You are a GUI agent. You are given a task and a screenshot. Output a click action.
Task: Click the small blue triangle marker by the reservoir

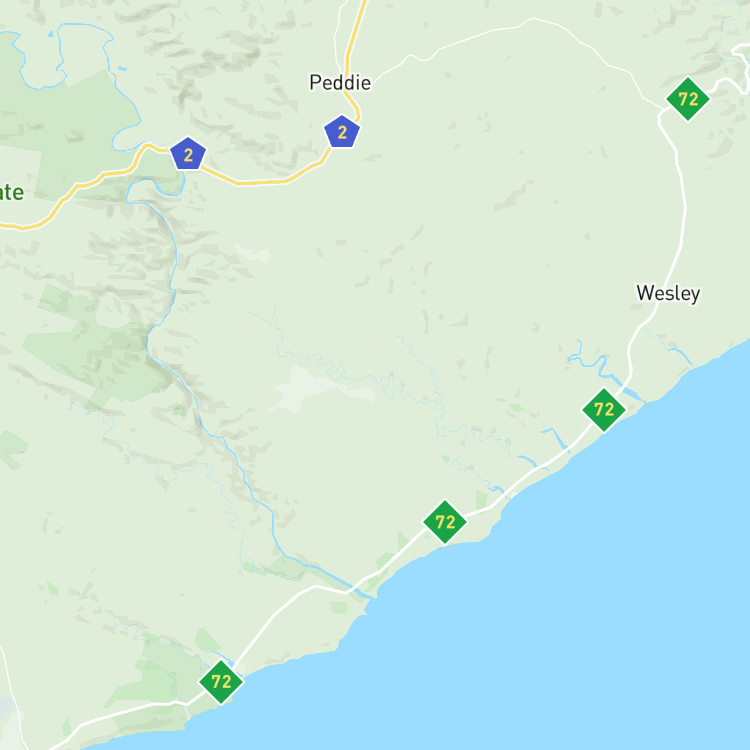51,34
